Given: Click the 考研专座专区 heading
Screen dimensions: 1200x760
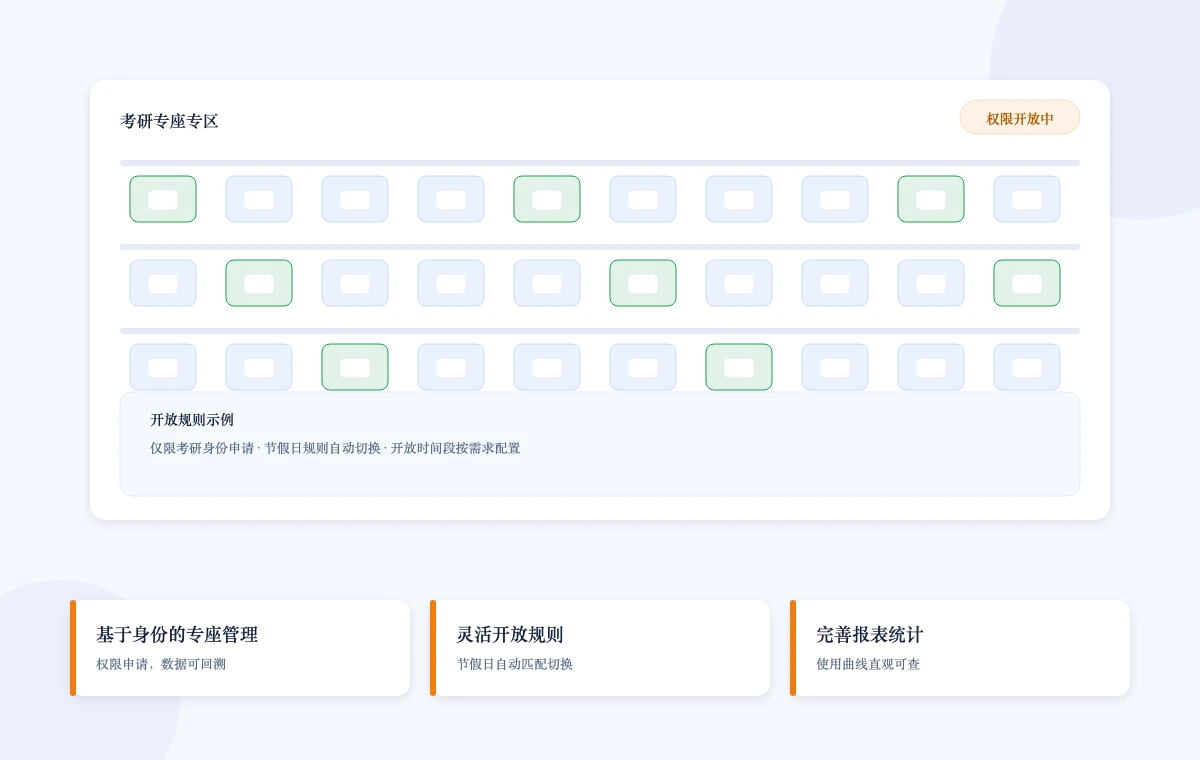Looking at the screenshot, I should tap(169, 121).
